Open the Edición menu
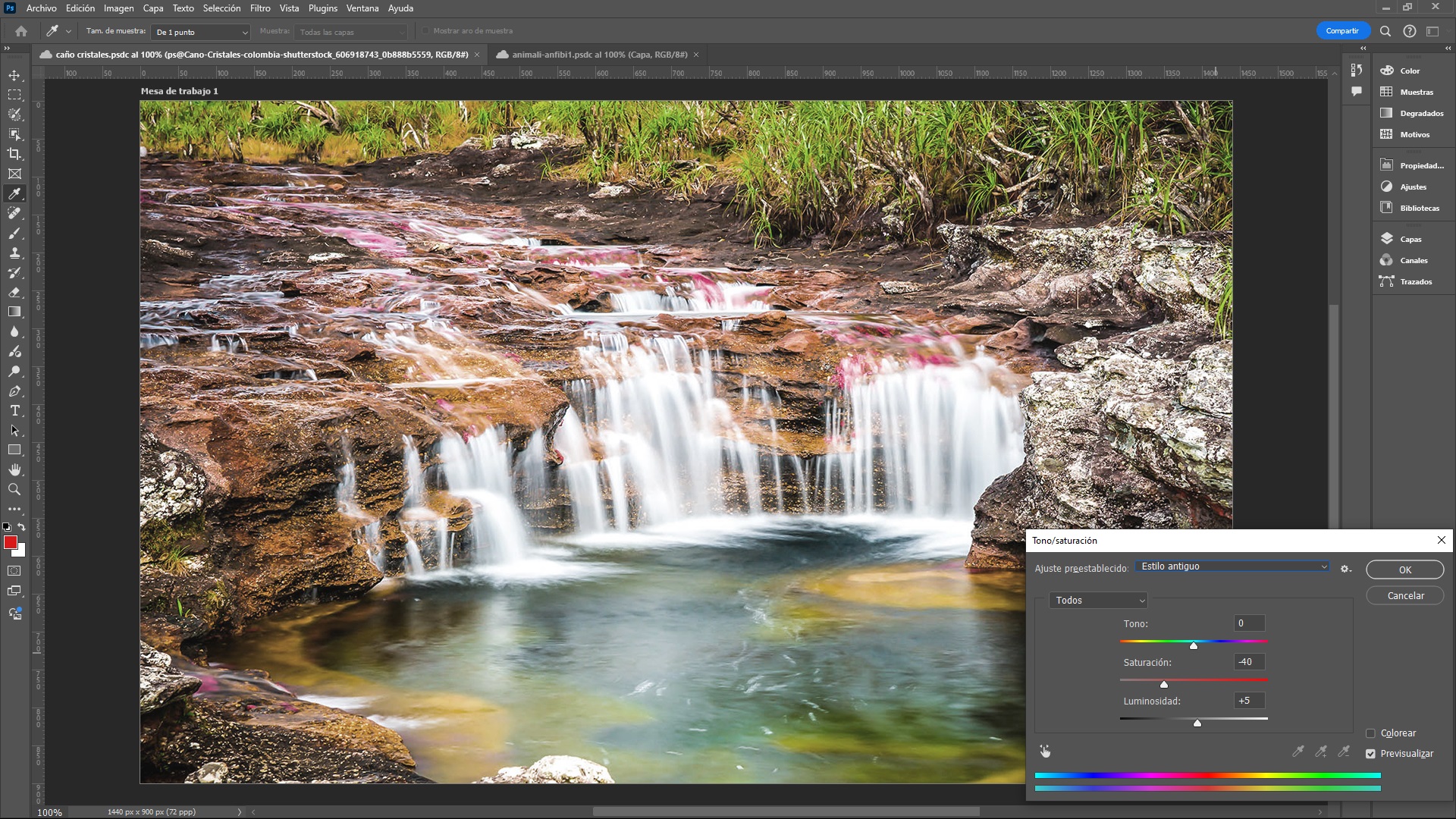 (x=80, y=8)
